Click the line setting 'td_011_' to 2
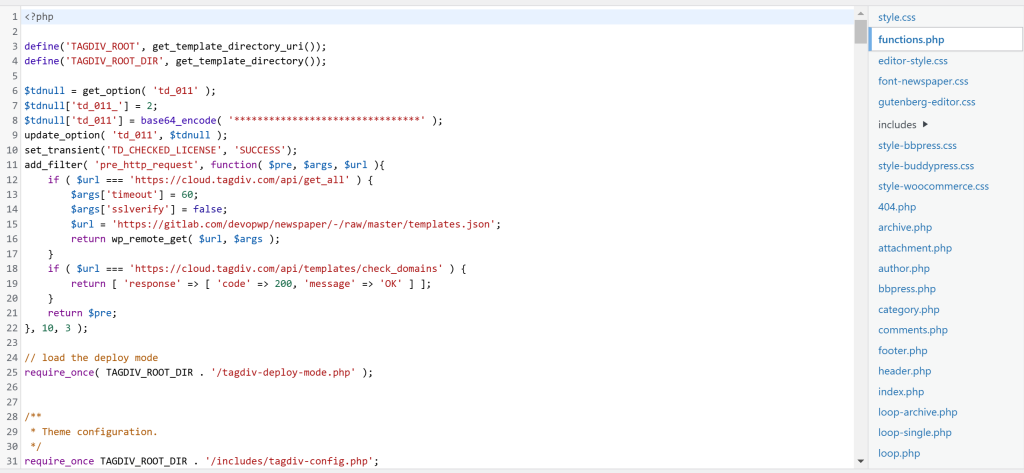The image size is (1024, 473). (91, 105)
